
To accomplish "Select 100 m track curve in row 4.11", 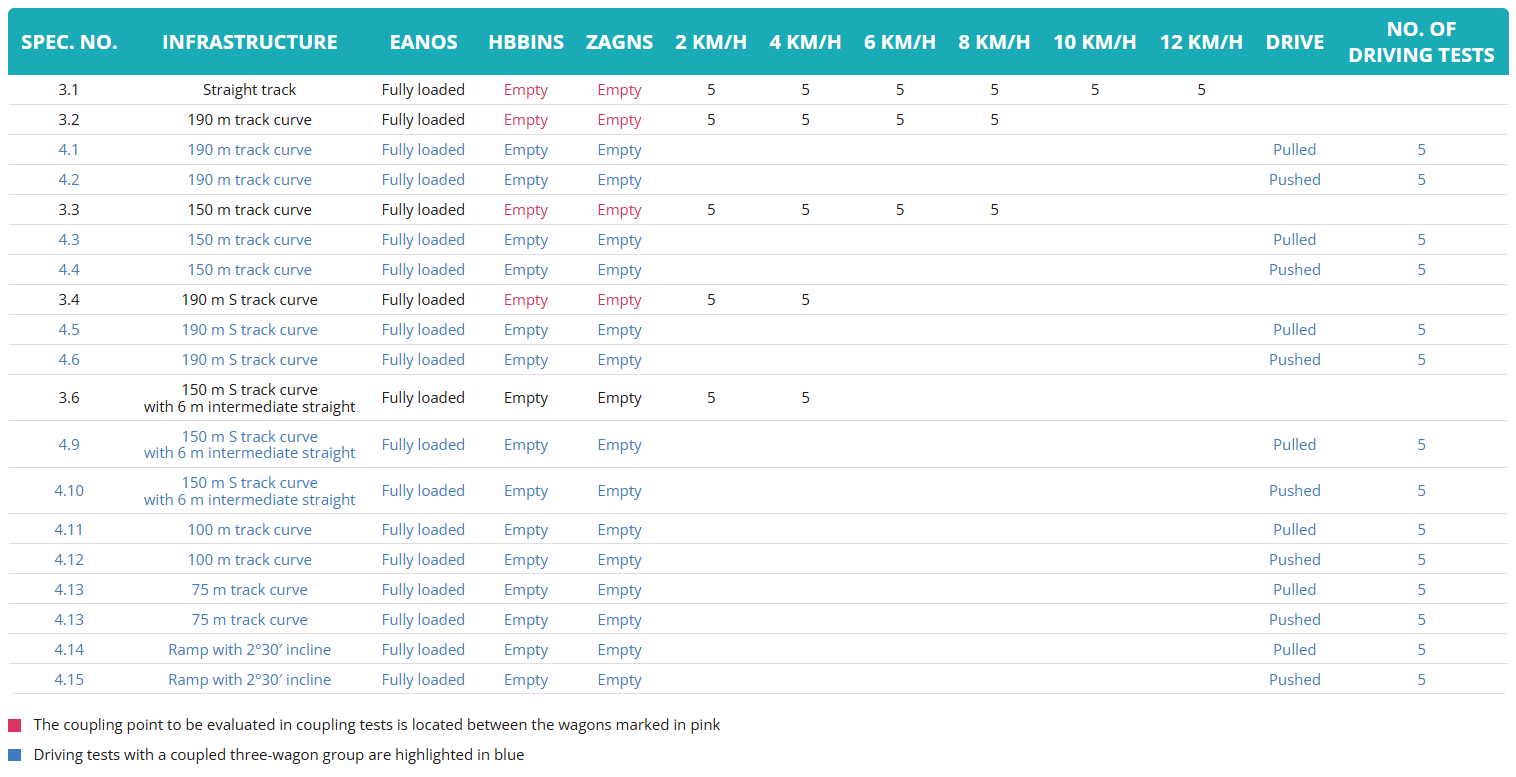I will [250, 530].
